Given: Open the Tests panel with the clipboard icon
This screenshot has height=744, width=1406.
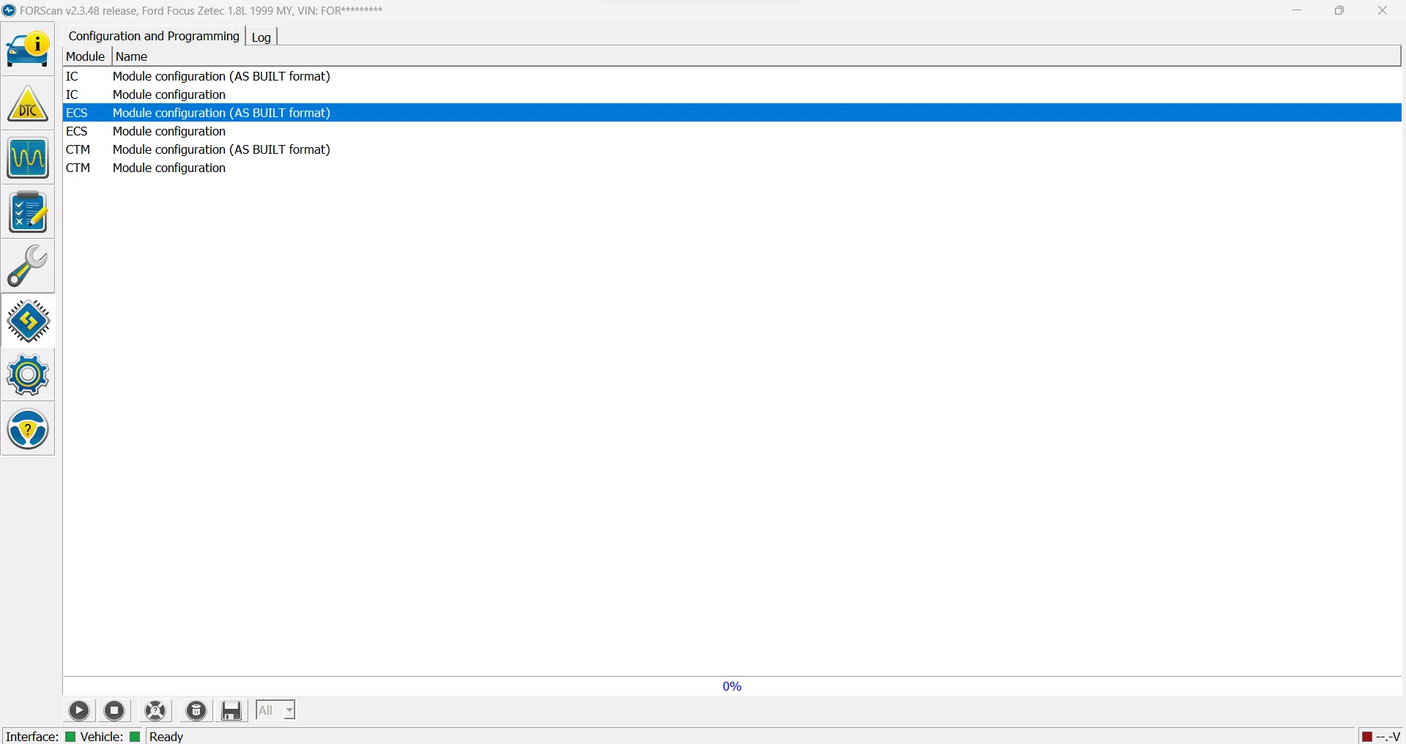Looking at the screenshot, I should pos(27,211).
